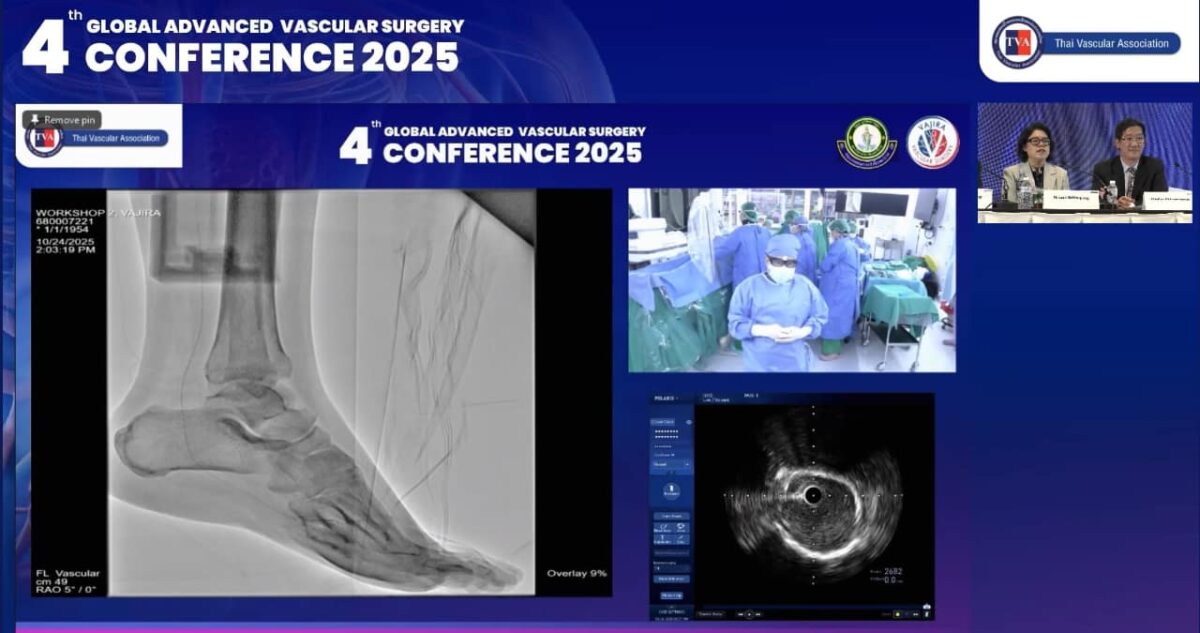Toggle the small icon beside the top sidebar field

(689, 422)
